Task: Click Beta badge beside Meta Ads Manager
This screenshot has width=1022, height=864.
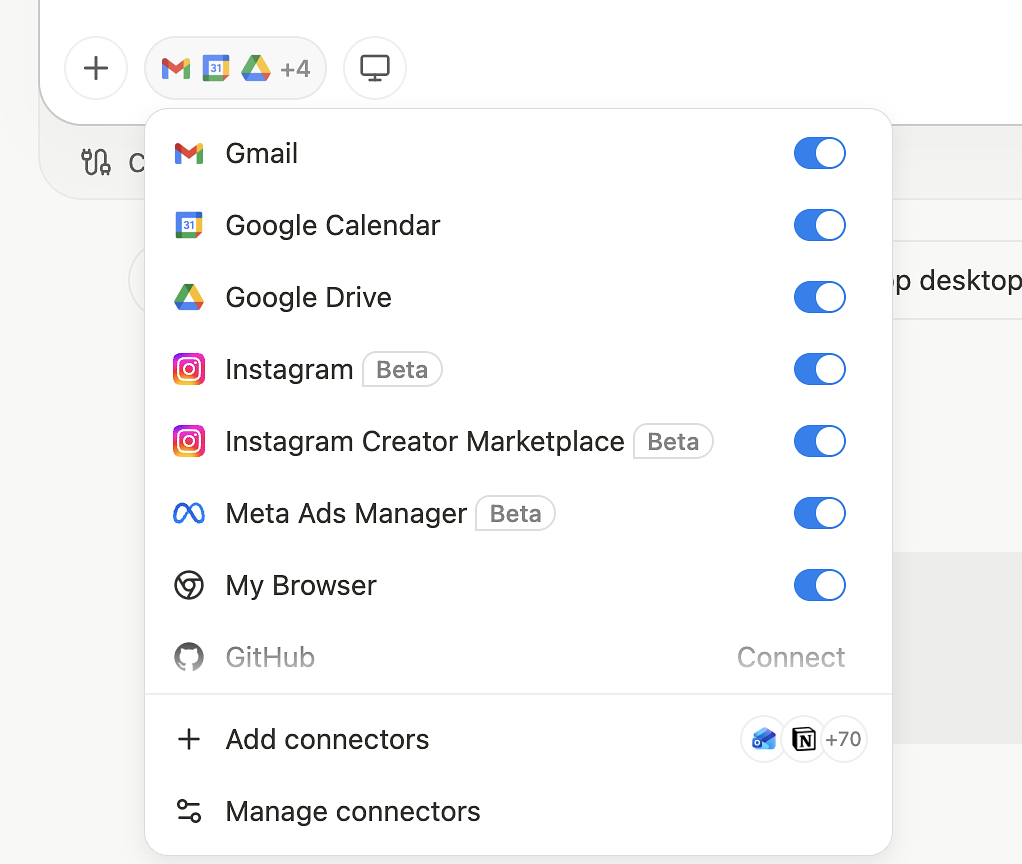Action: click(x=516, y=513)
